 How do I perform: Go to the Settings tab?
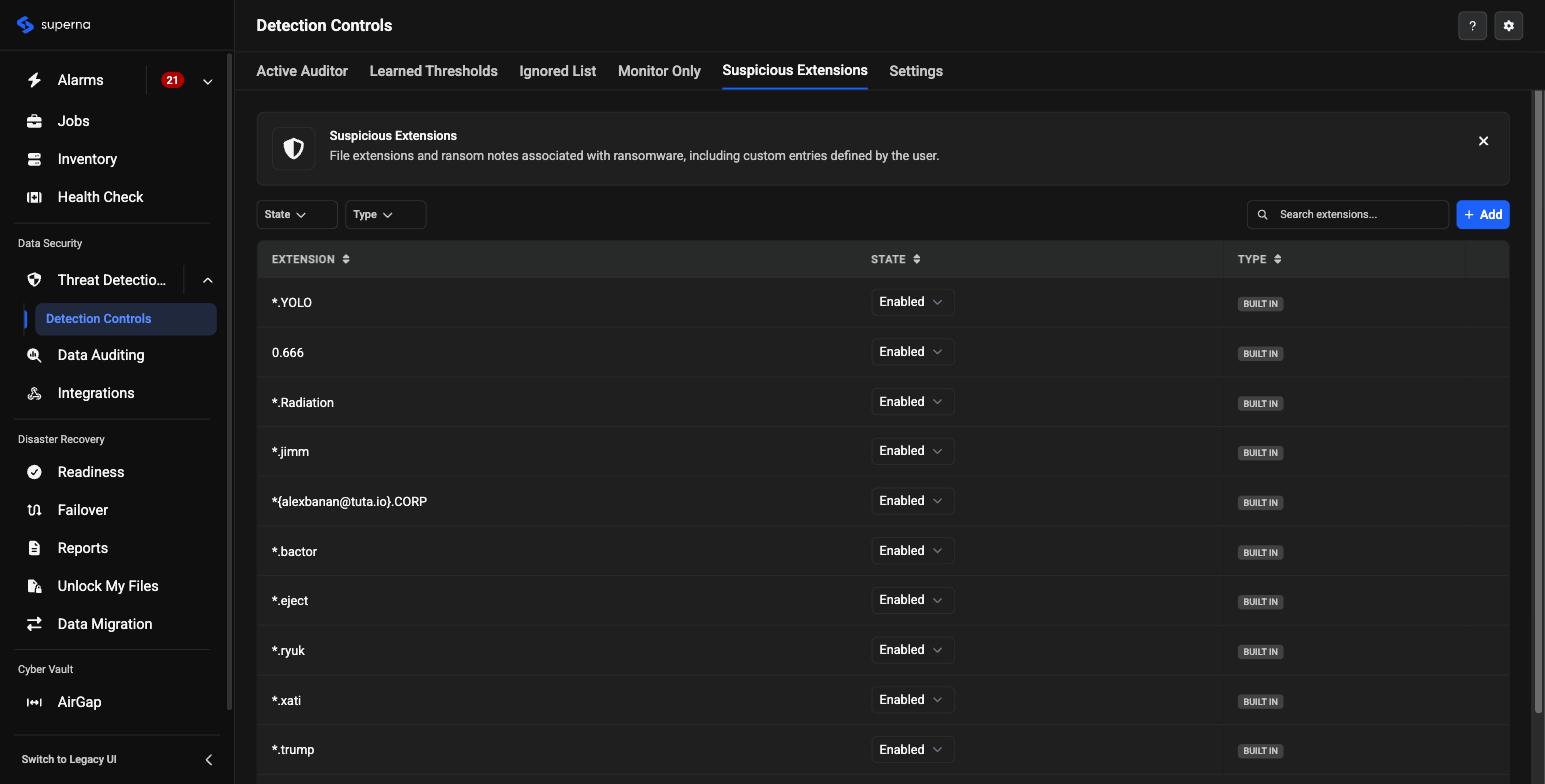[916, 71]
